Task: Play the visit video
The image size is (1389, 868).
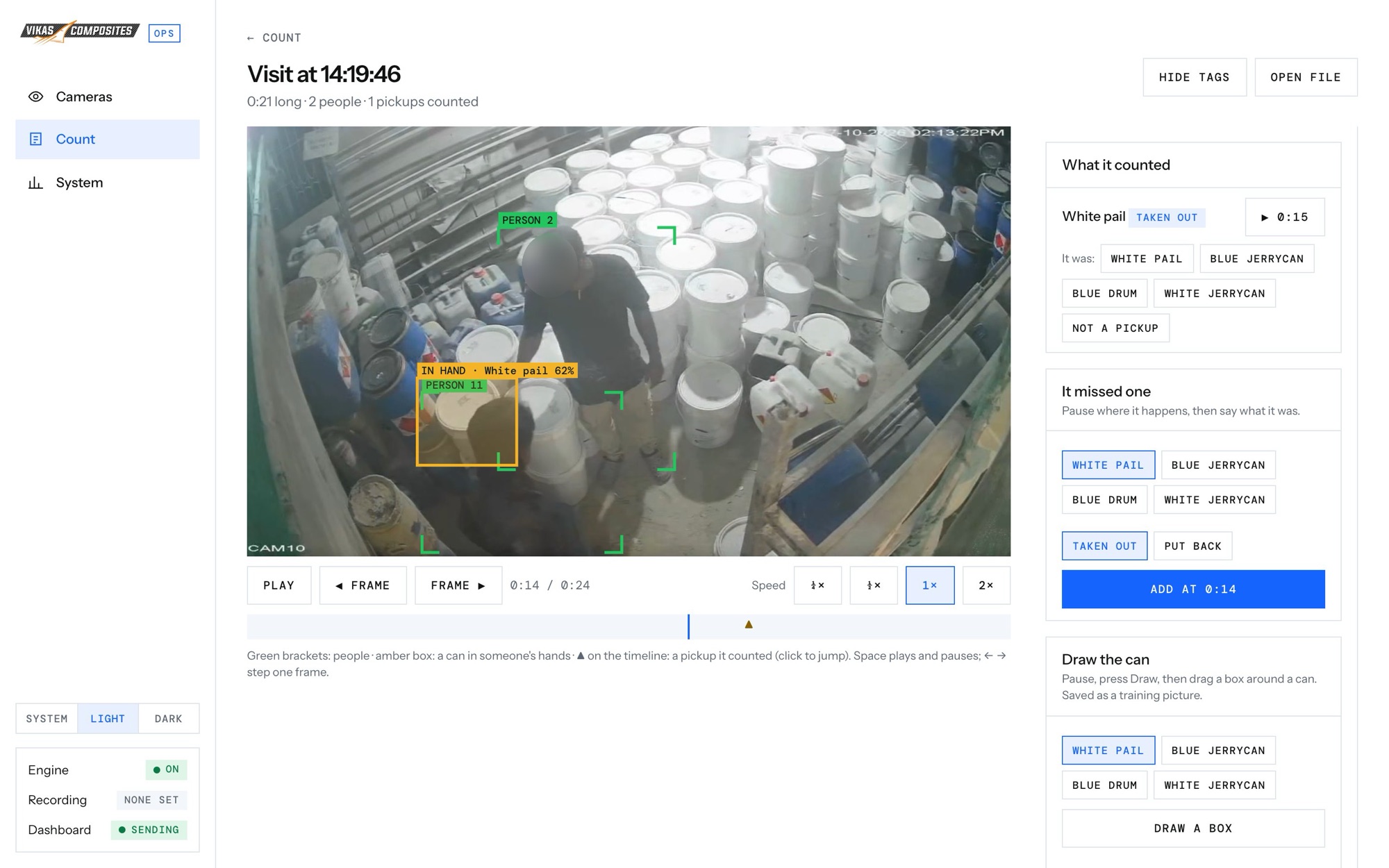Action: pos(279,585)
